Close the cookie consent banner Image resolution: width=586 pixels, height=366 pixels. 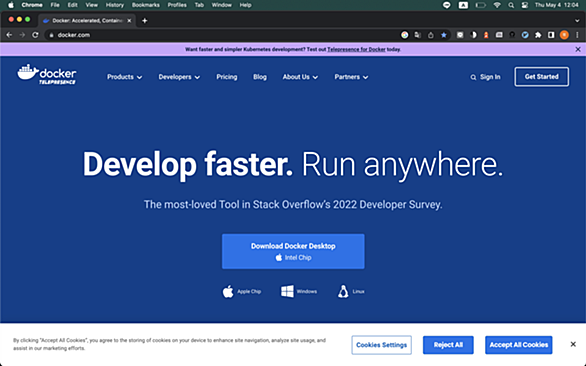point(573,344)
